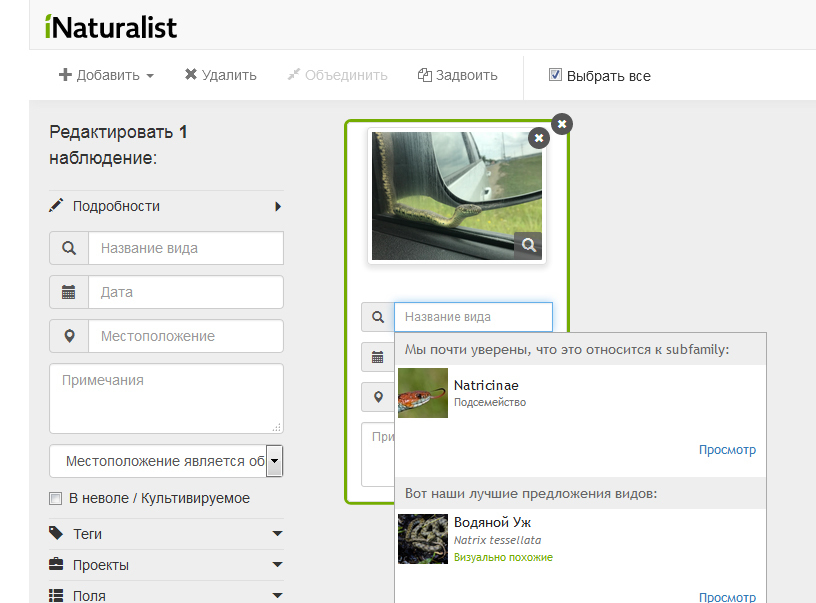Click the calendar icon beside the Дата field
This screenshot has height=603, width=816.
click(x=69, y=292)
